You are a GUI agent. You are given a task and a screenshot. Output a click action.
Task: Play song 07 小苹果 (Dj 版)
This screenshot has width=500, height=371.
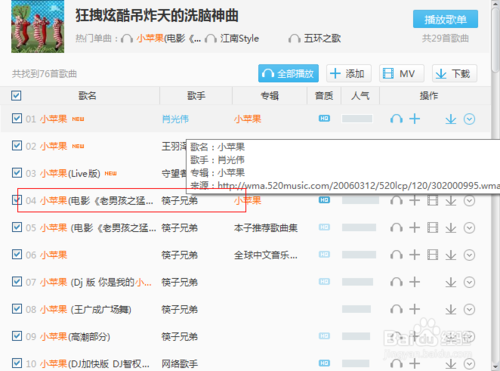point(396,282)
